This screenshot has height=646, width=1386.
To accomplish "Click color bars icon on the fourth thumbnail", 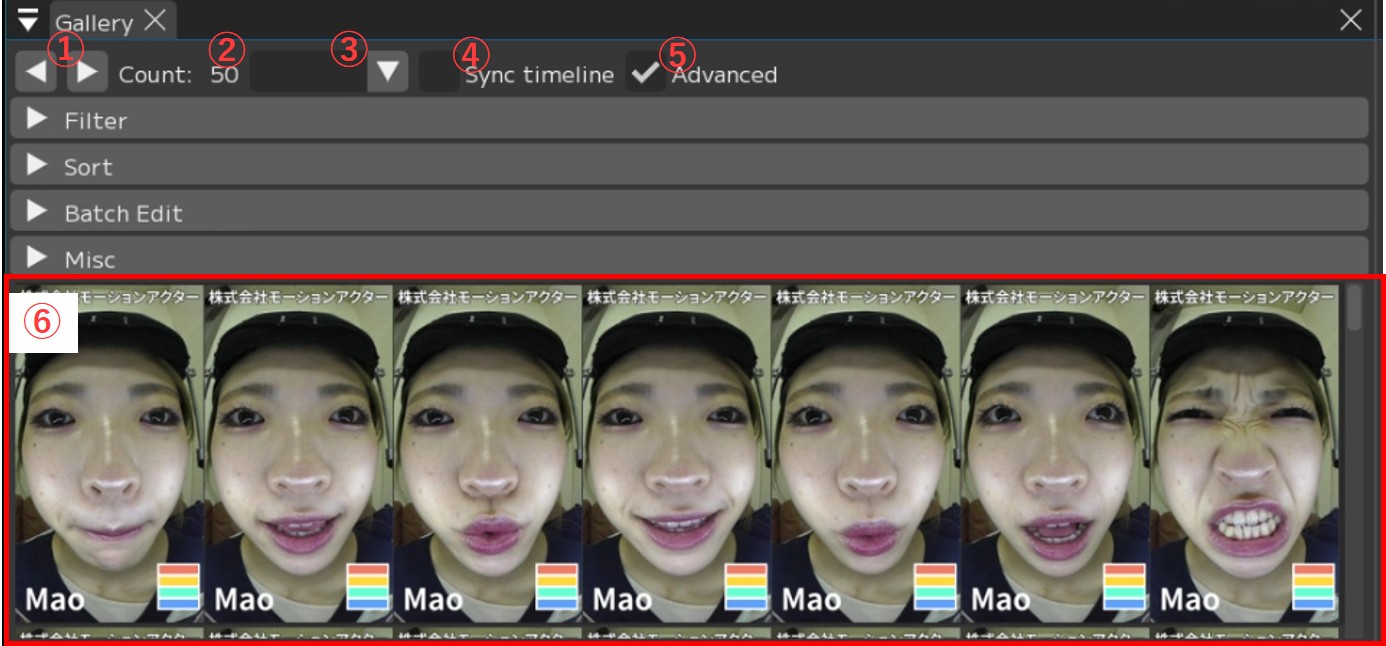I will tap(746, 587).
